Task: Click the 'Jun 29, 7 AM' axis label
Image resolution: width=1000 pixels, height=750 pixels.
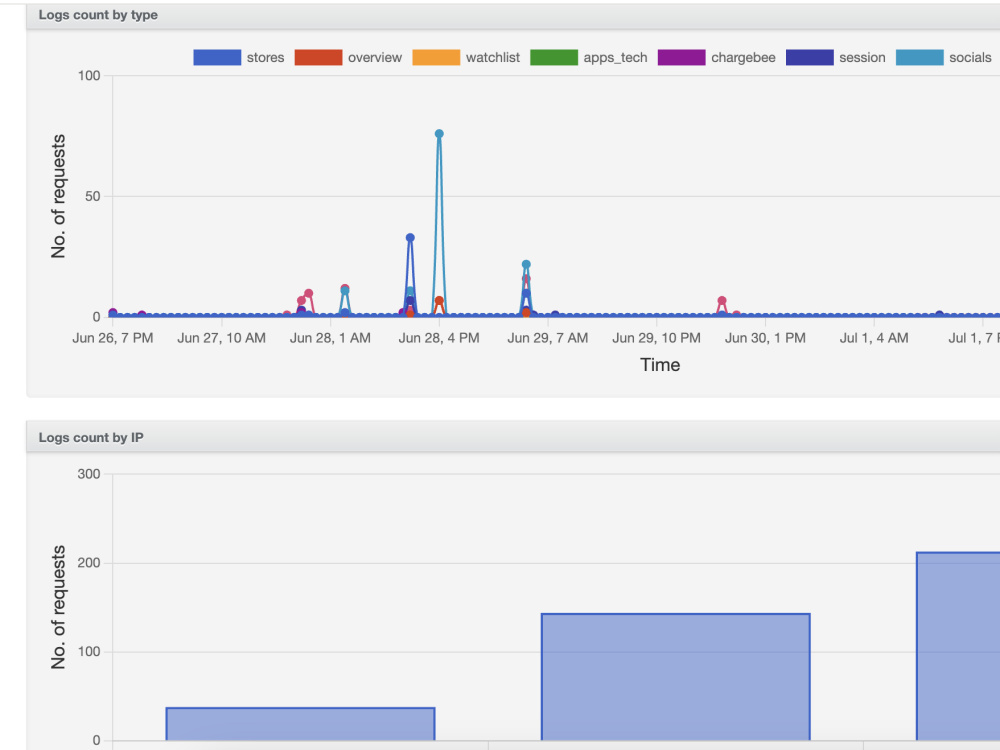Action: click(548, 338)
